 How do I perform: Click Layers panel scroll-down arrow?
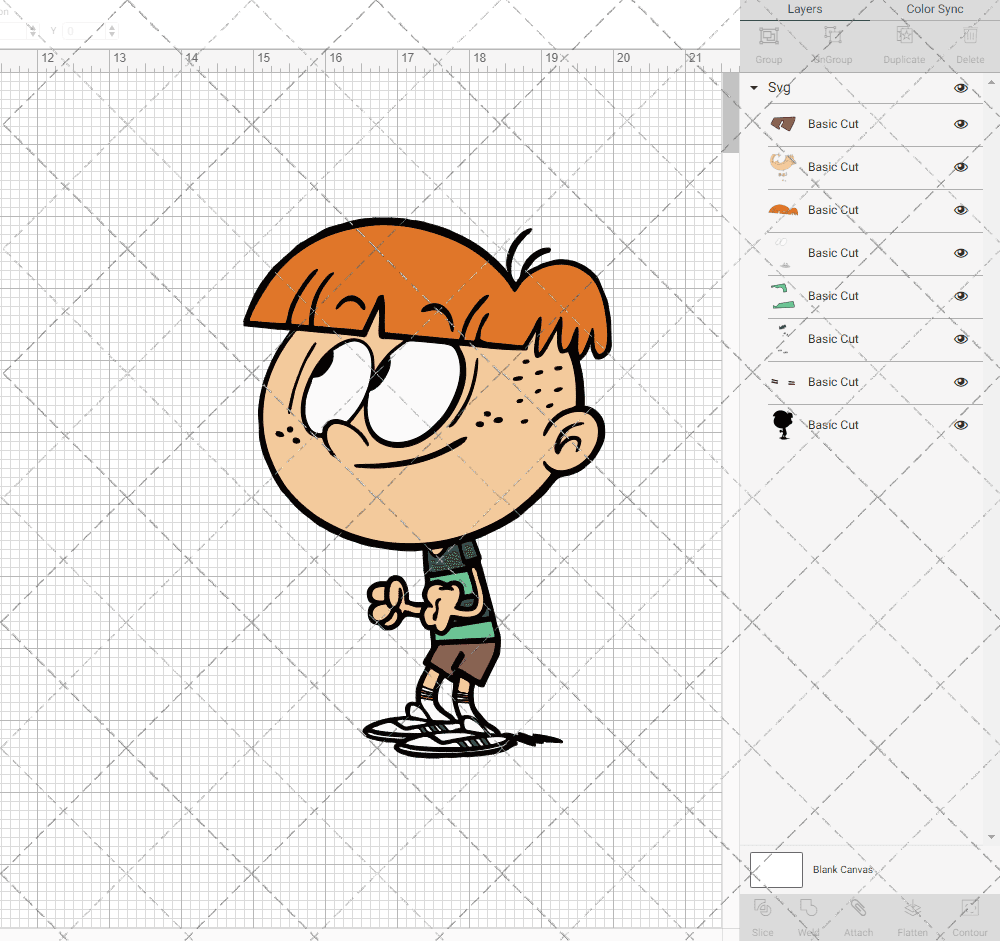(990, 837)
